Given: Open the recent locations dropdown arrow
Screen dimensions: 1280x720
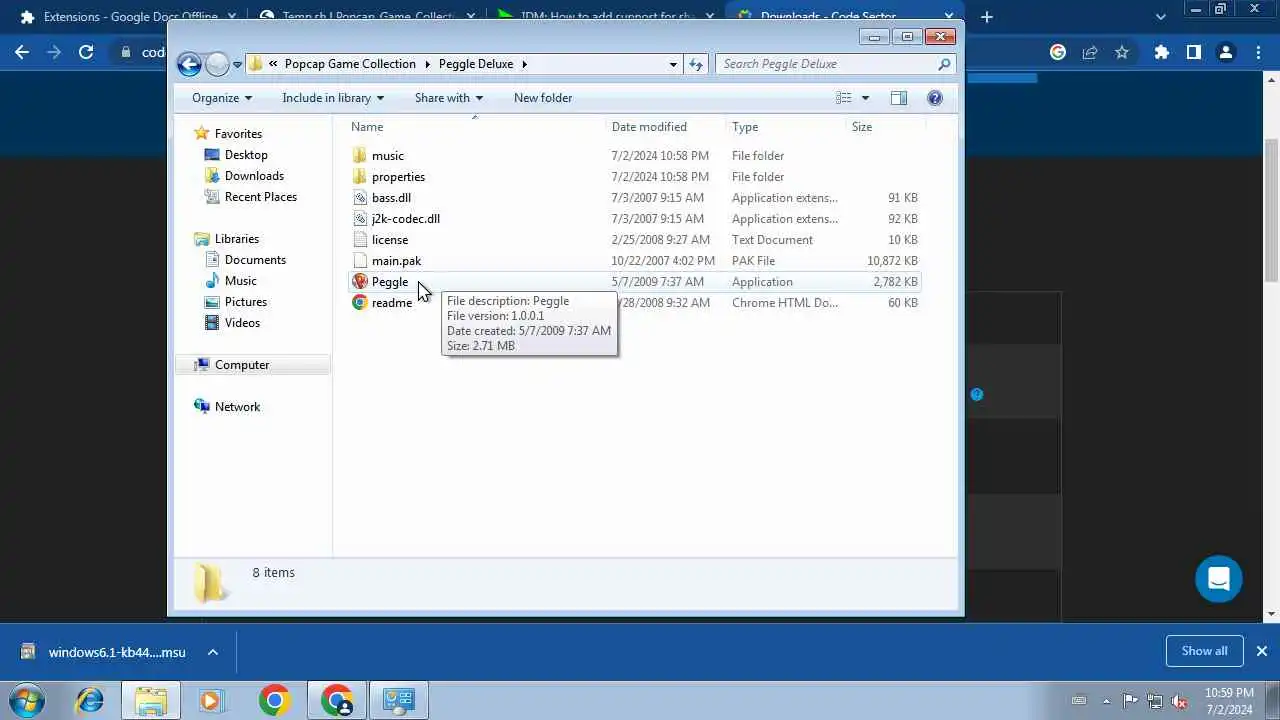Looking at the screenshot, I should coord(238,64).
